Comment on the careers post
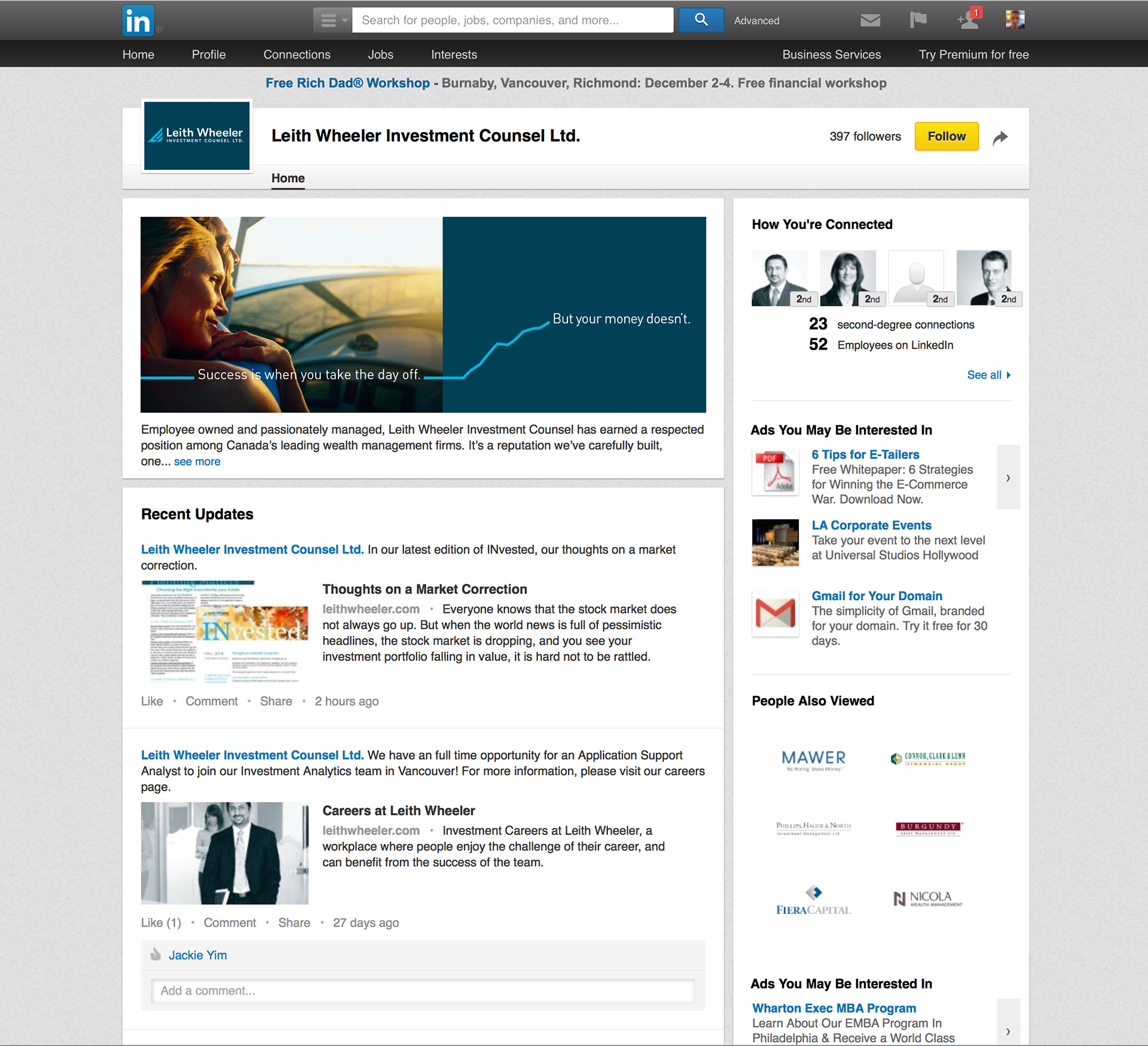Viewport: 1148px width, 1046px height. point(230,922)
